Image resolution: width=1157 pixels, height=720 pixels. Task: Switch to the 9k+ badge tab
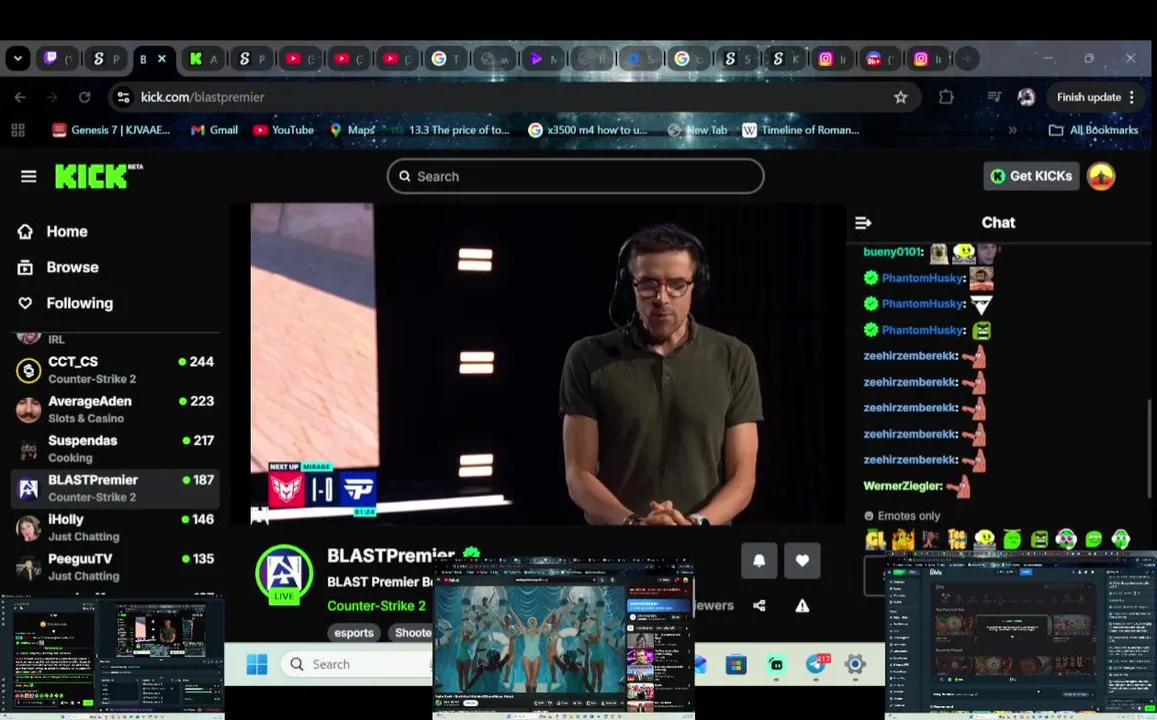(x=882, y=59)
